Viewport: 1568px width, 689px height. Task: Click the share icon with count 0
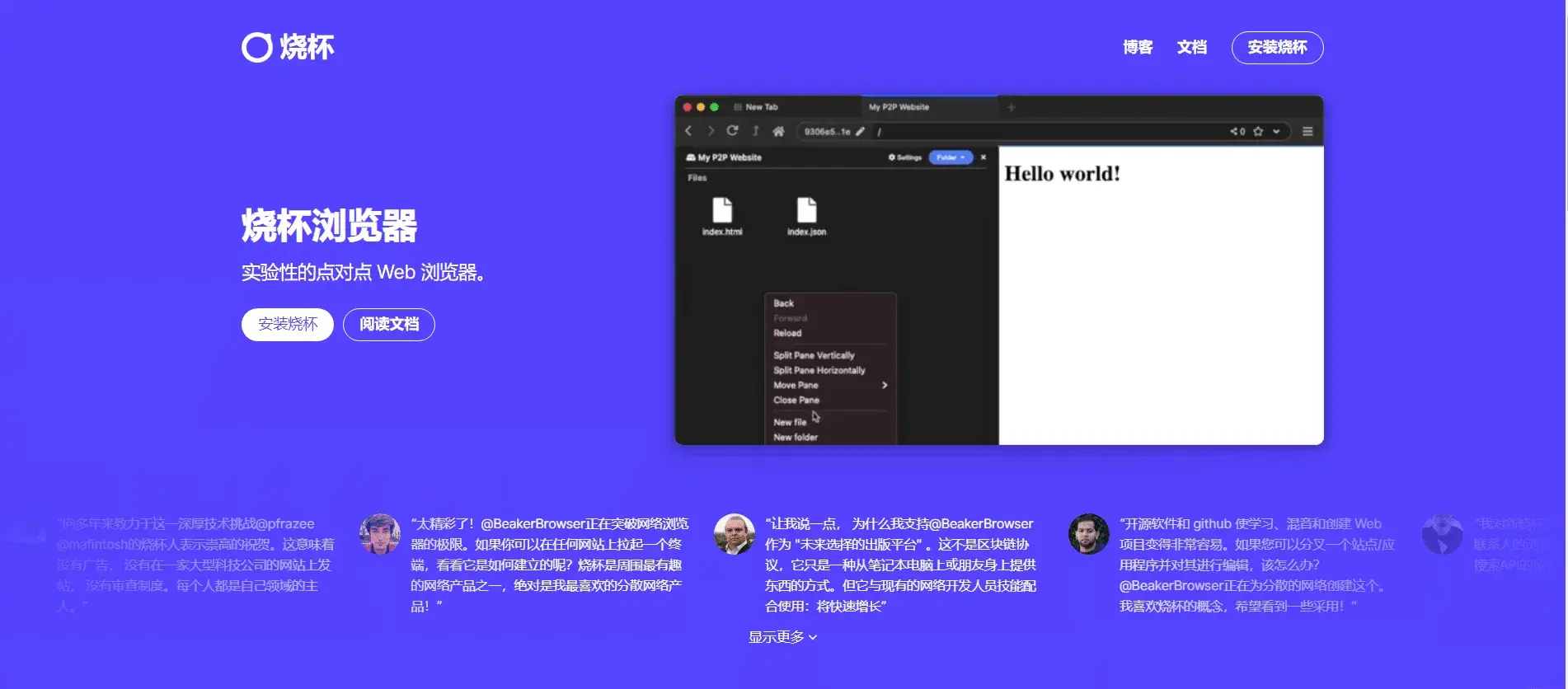click(1237, 131)
